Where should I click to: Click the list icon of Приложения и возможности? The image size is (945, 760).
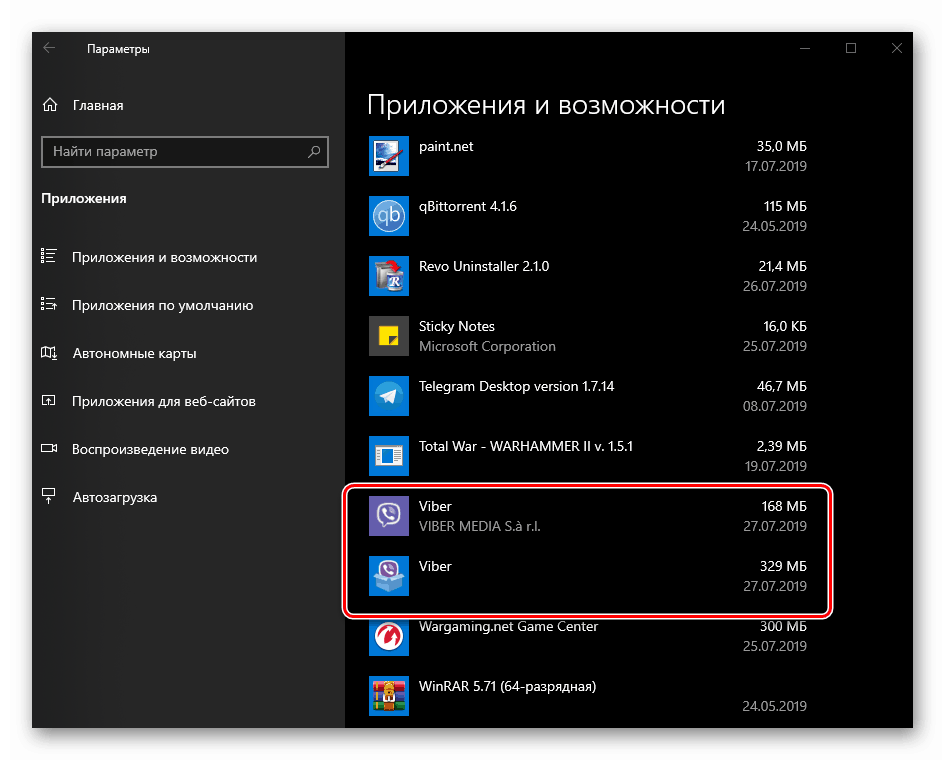49,256
